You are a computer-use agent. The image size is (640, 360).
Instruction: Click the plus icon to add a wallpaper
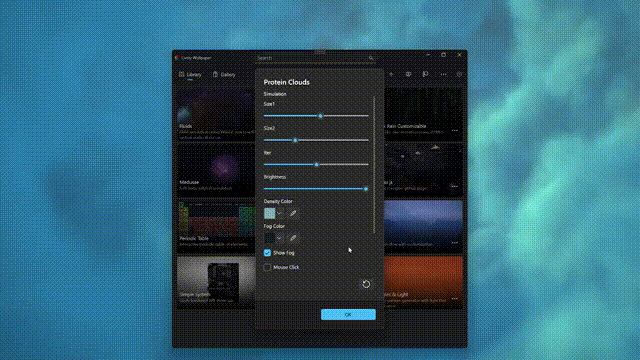[391, 74]
